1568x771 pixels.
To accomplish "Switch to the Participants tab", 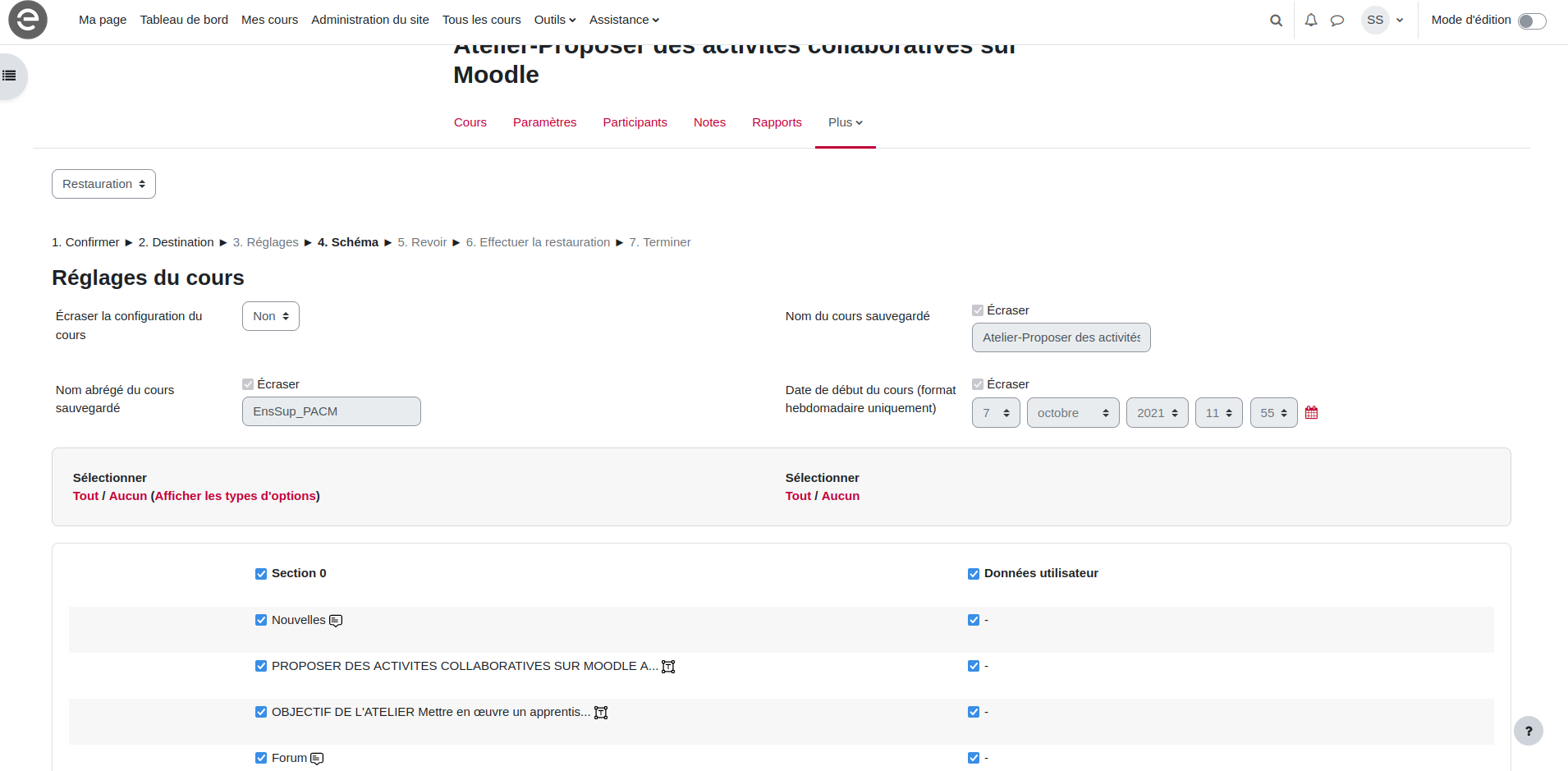I will (x=635, y=122).
